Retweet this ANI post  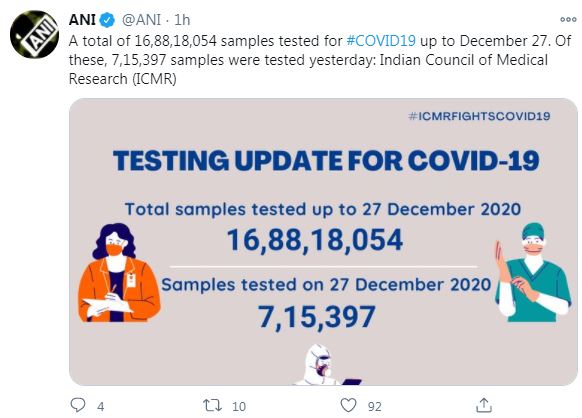212,405
